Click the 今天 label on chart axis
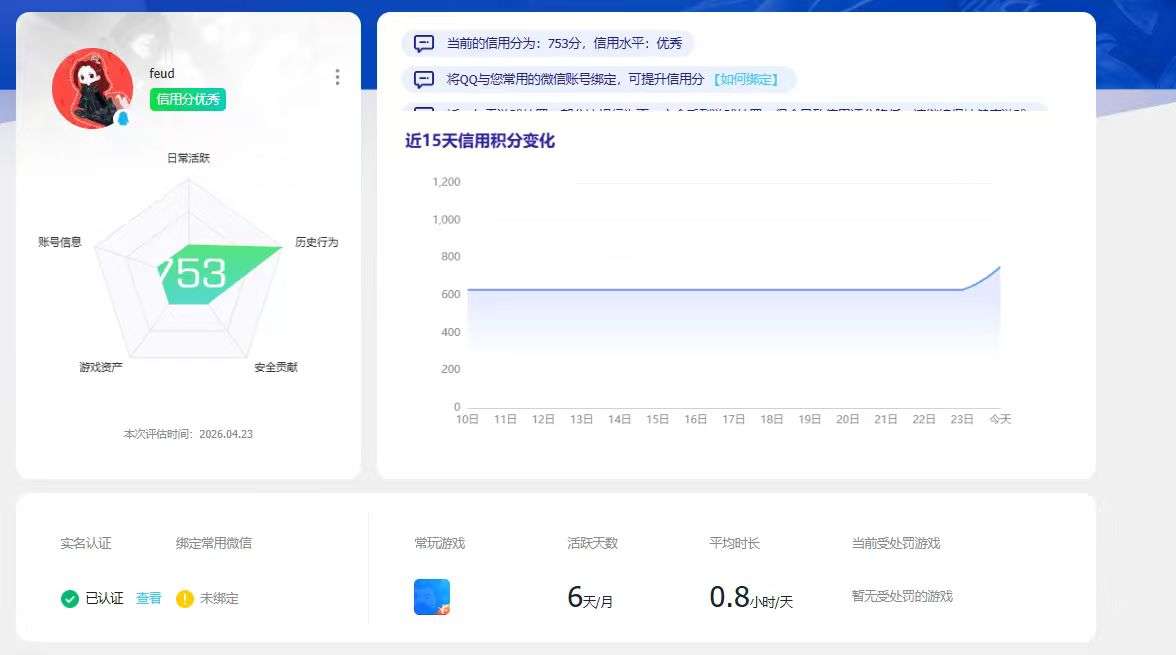Image resolution: width=1176 pixels, height=655 pixels. (x=1000, y=419)
